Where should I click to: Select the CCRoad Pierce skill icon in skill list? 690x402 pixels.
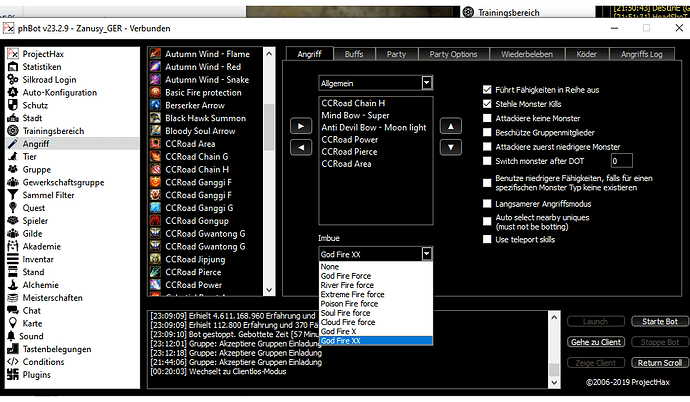[x=155, y=272]
